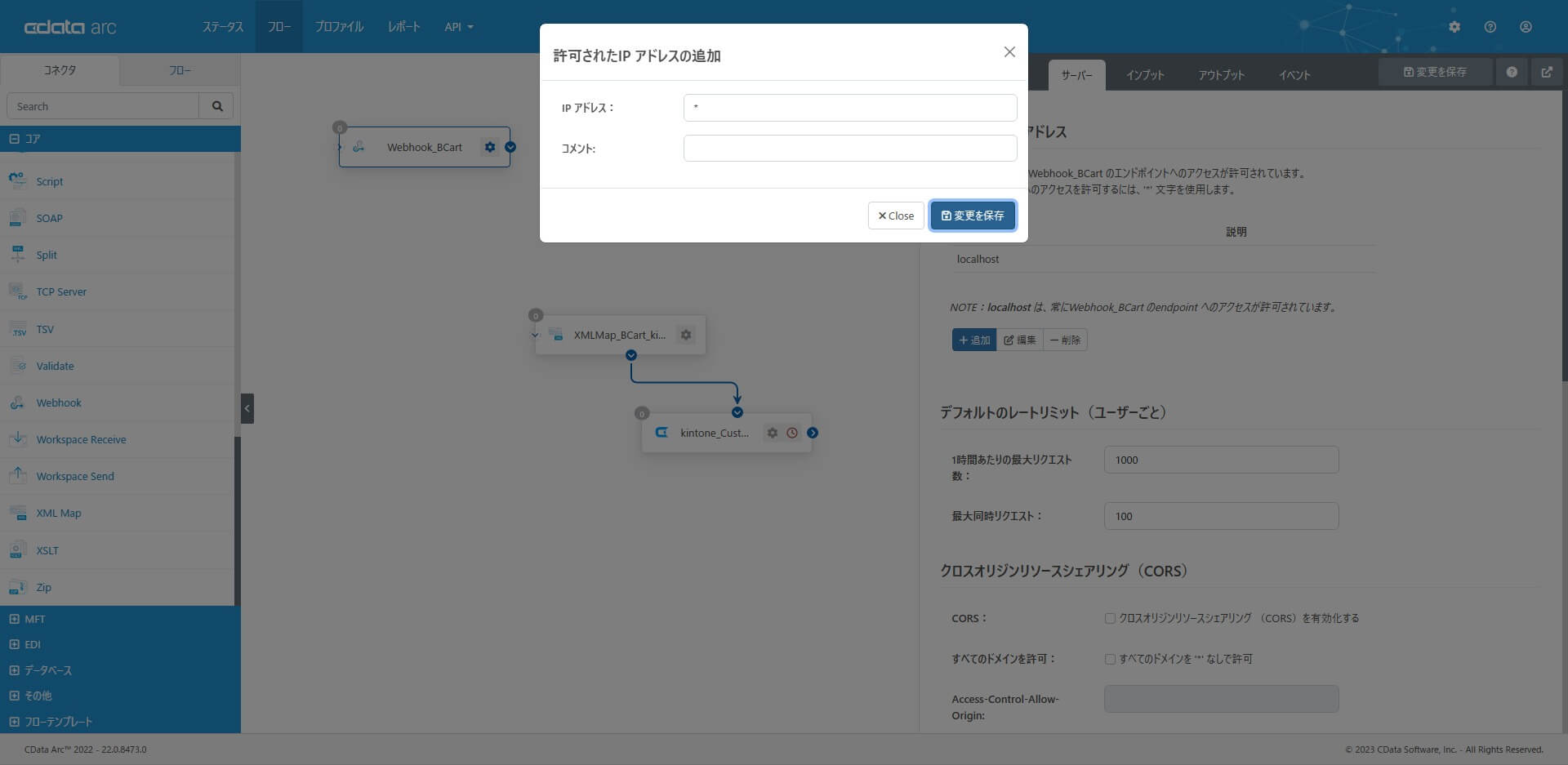The height and width of the screenshot is (765, 1568).
Task: Open connector settings in new window icon
Action: 1547,72
